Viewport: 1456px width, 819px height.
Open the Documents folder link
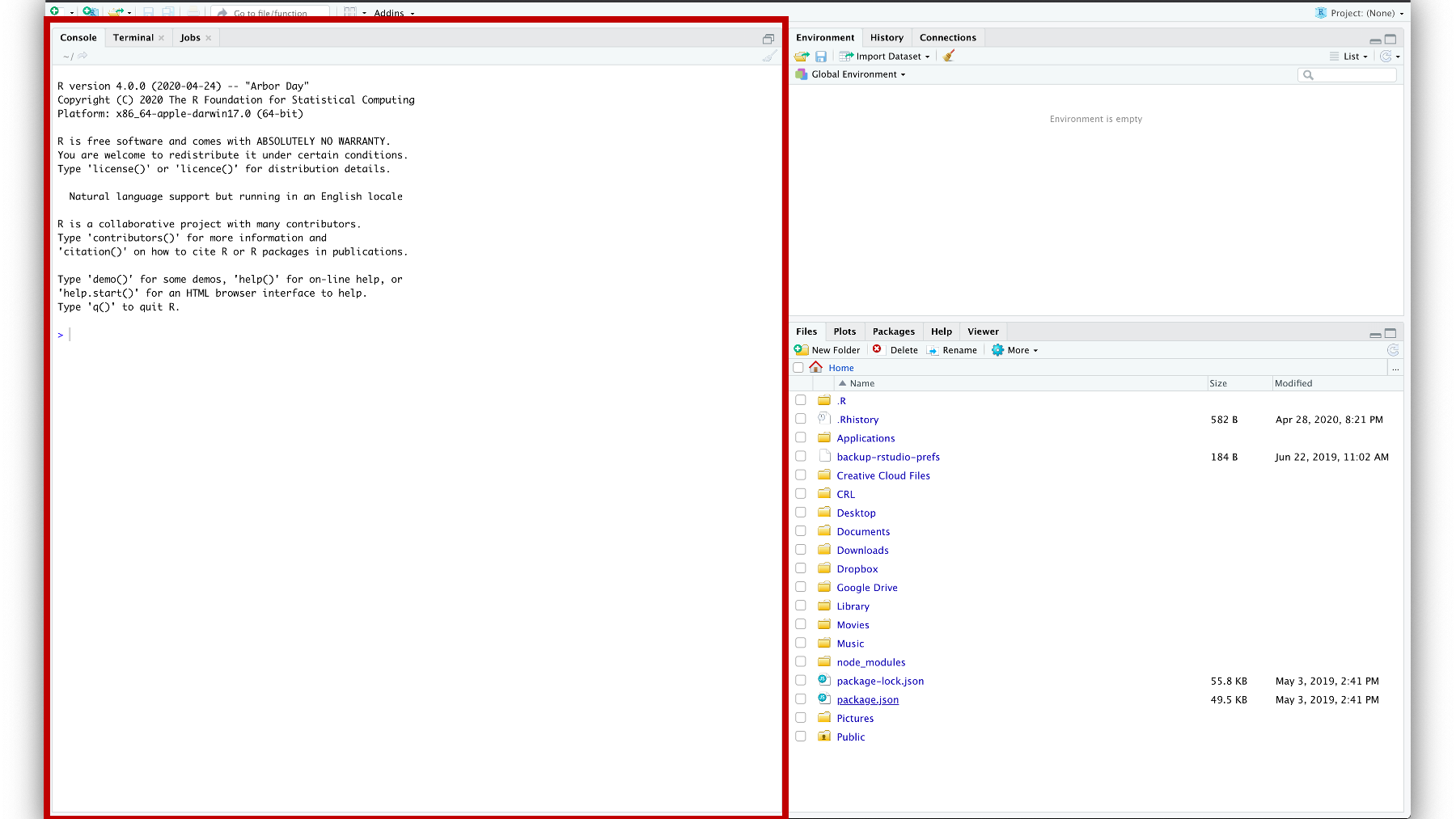[x=863, y=531]
